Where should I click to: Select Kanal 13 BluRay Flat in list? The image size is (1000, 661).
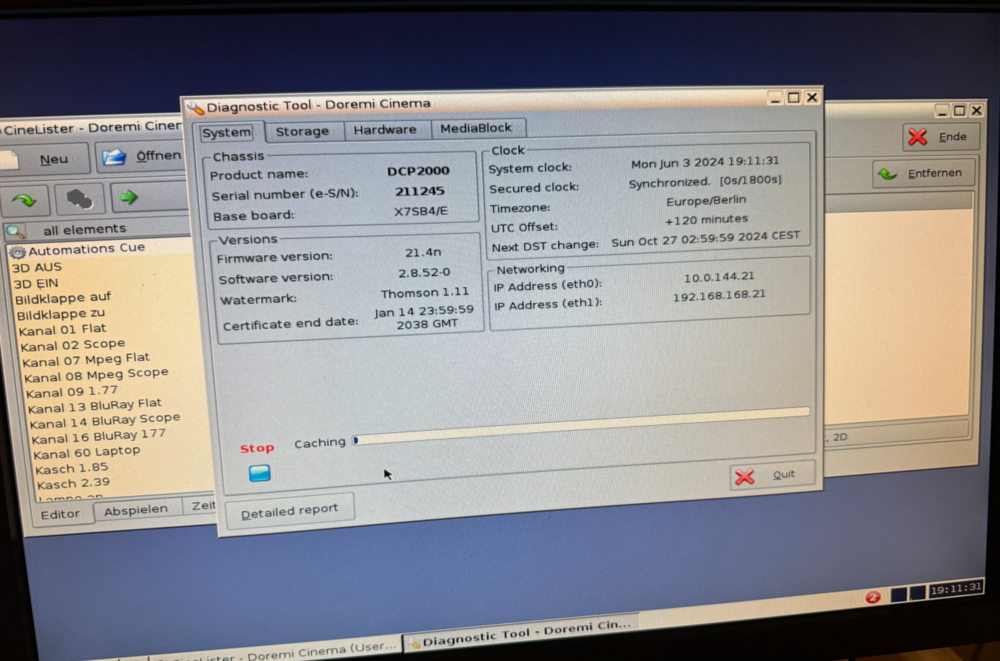tap(94, 406)
